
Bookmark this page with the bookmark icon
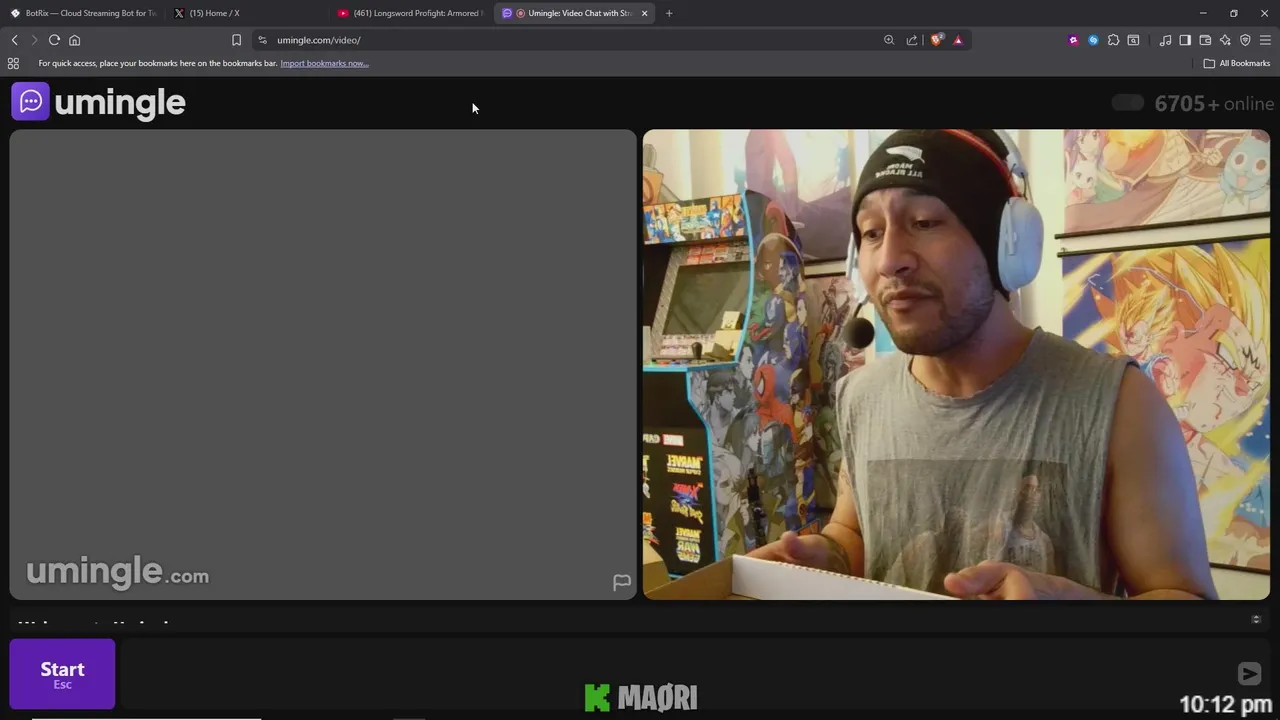(x=236, y=40)
